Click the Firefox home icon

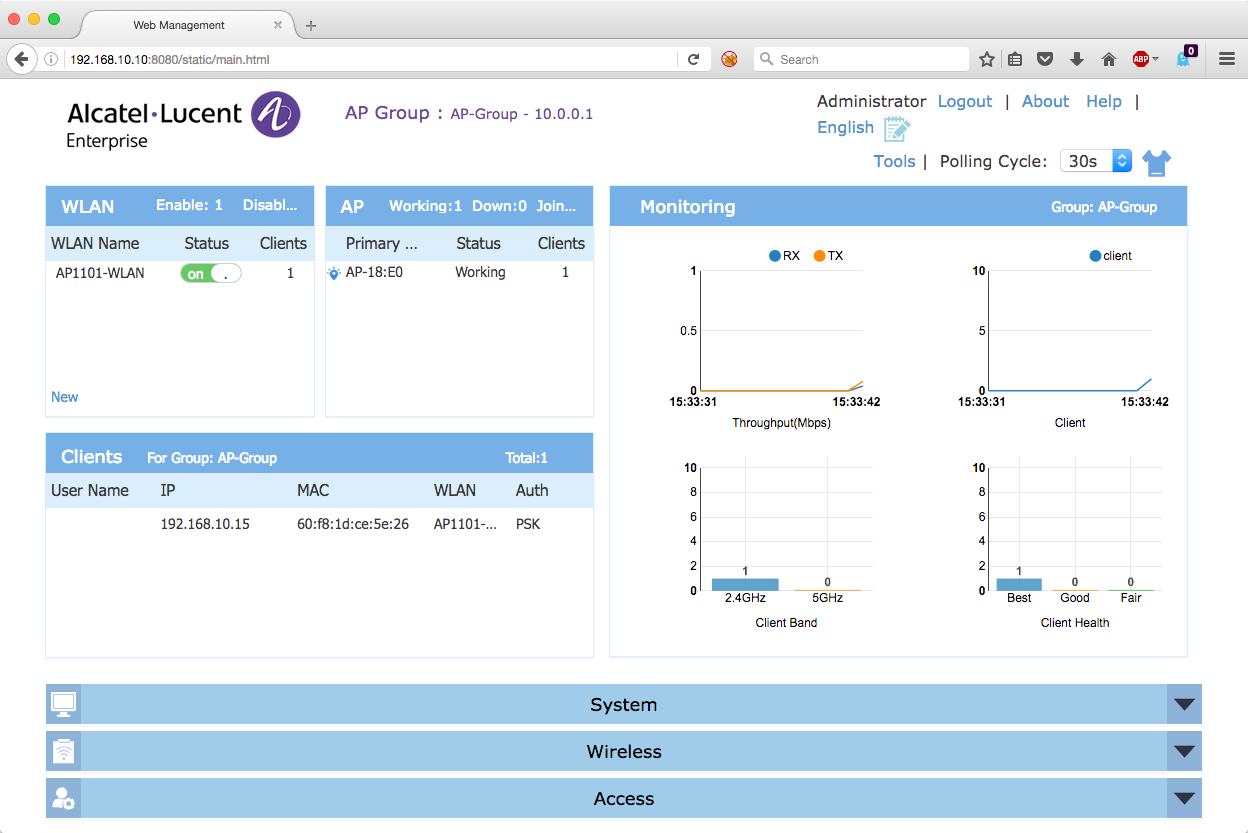click(x=1108, y=59)
